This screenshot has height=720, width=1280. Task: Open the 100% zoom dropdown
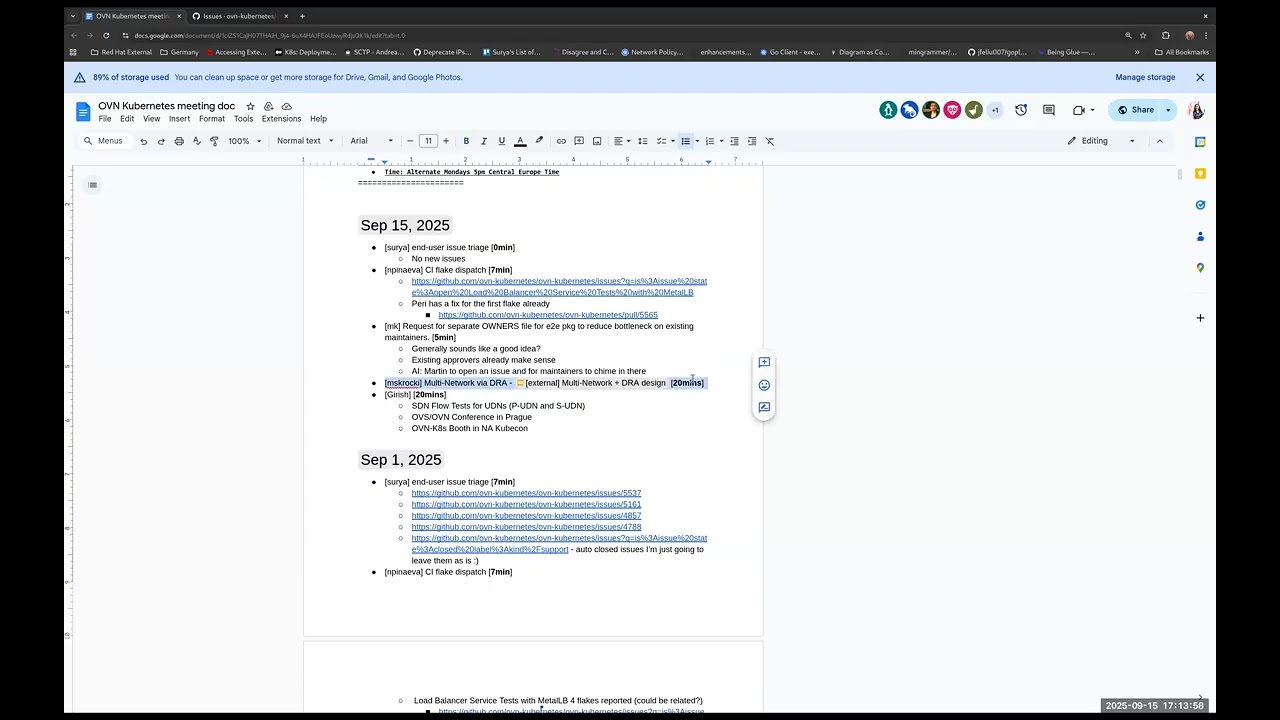[244, 141]
